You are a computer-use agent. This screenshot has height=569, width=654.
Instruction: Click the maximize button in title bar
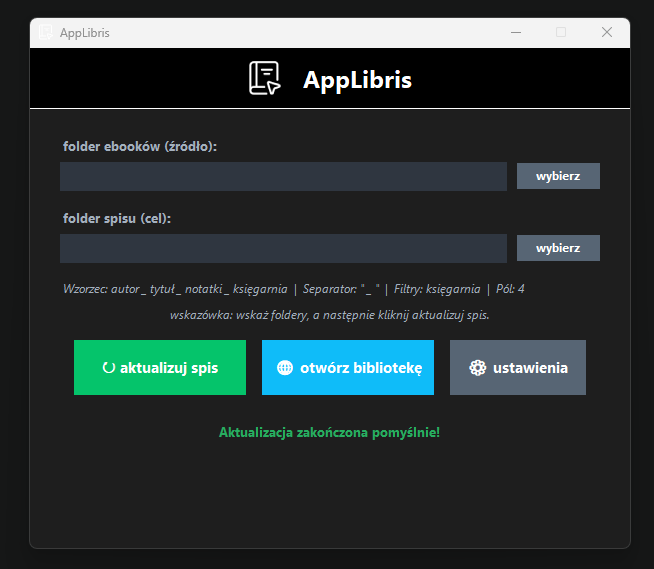[x=561, y=32]
